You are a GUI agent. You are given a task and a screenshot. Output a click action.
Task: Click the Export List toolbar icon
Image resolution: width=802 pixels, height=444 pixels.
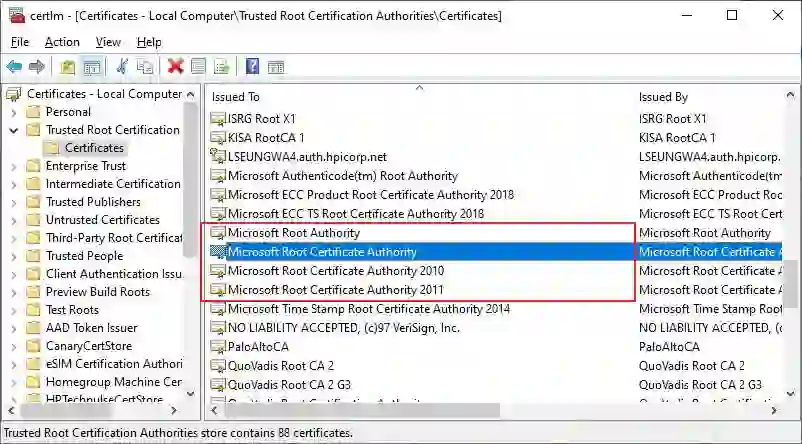(x=222, y=66)
